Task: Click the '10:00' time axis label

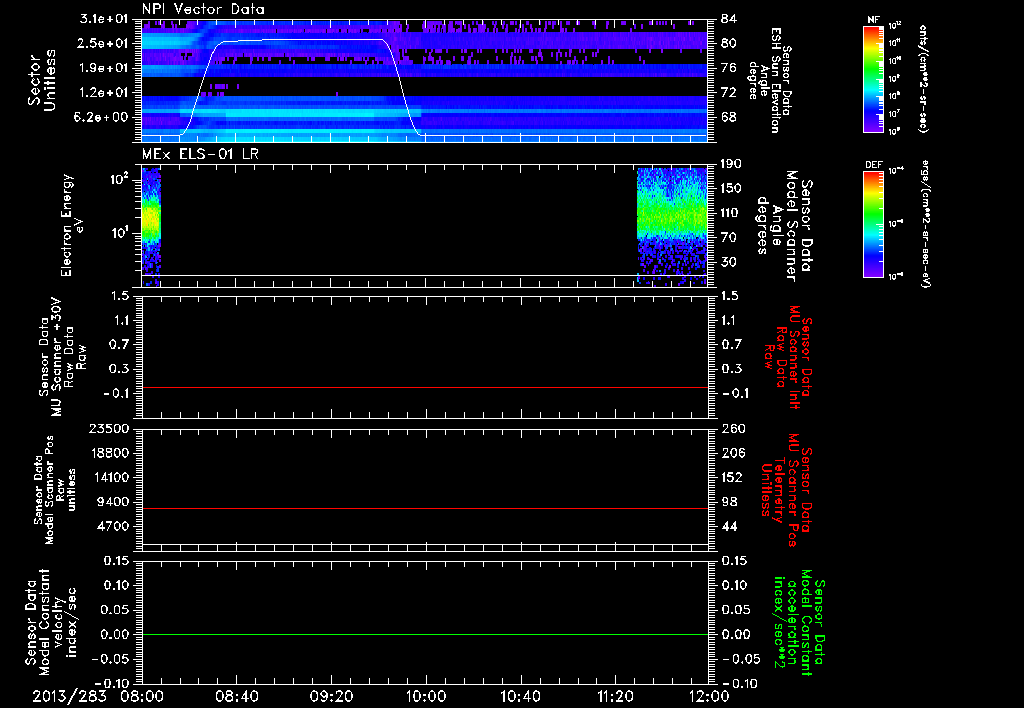Action: click(426, 696)
